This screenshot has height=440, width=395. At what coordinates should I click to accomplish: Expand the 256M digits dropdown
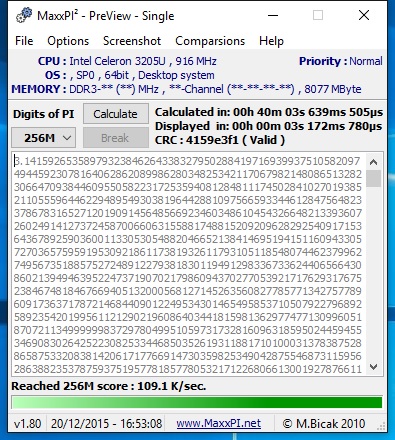pyautogui.click(x=44, y=137)
